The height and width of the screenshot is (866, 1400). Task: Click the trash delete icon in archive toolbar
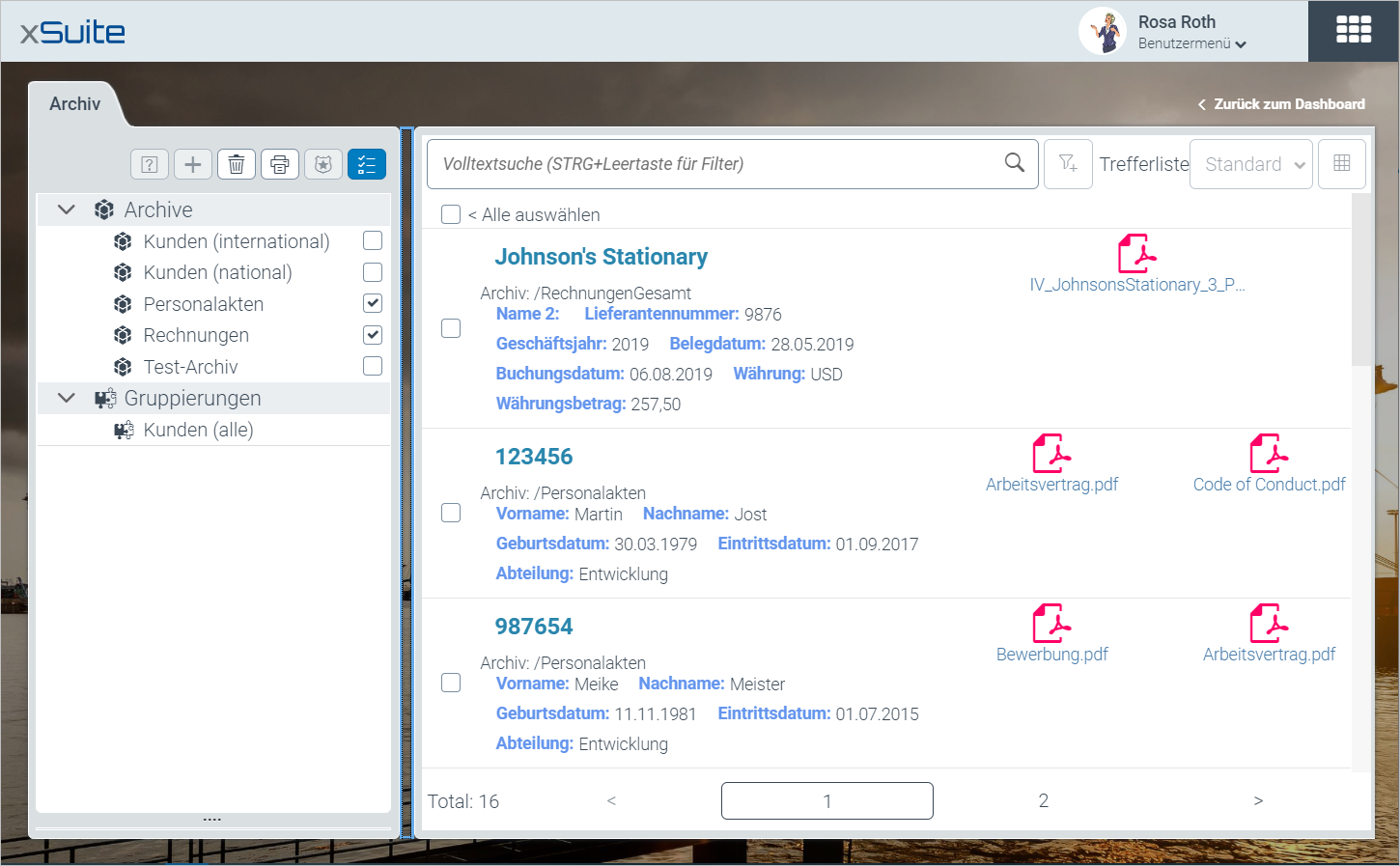pyautogui.click(x=237, y=164)
